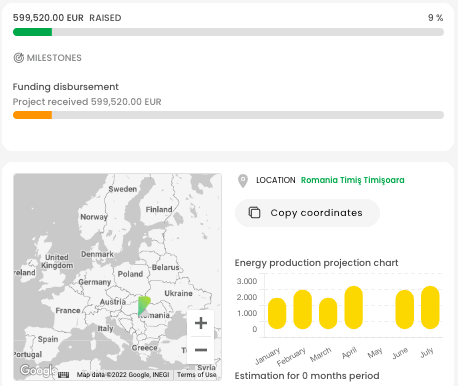Click the Norway label on the map
458x386 pixels.
(x=94, y=217)
